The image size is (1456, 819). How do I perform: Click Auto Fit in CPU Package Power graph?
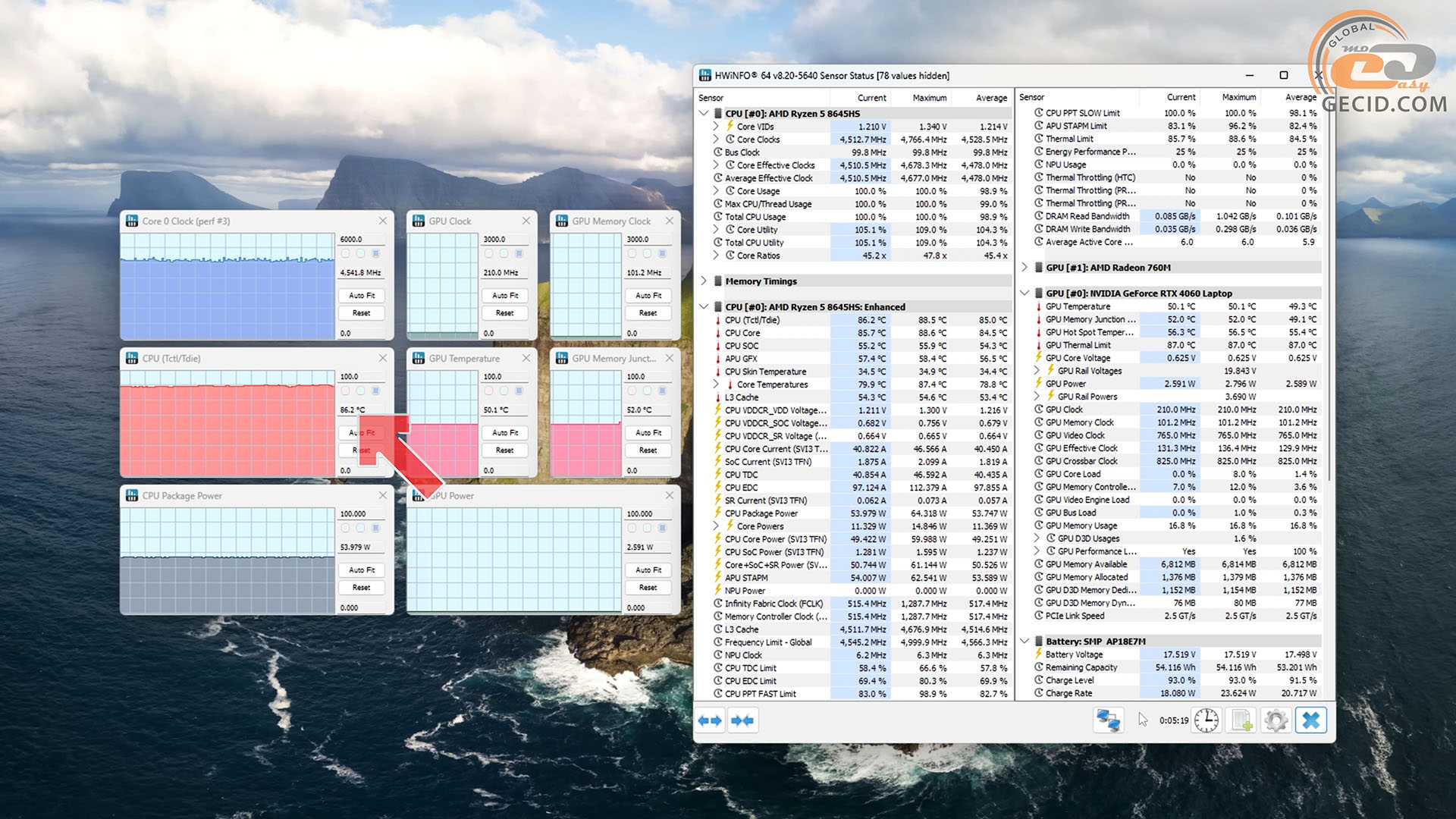pyautogui.click(x=362, y=570)
